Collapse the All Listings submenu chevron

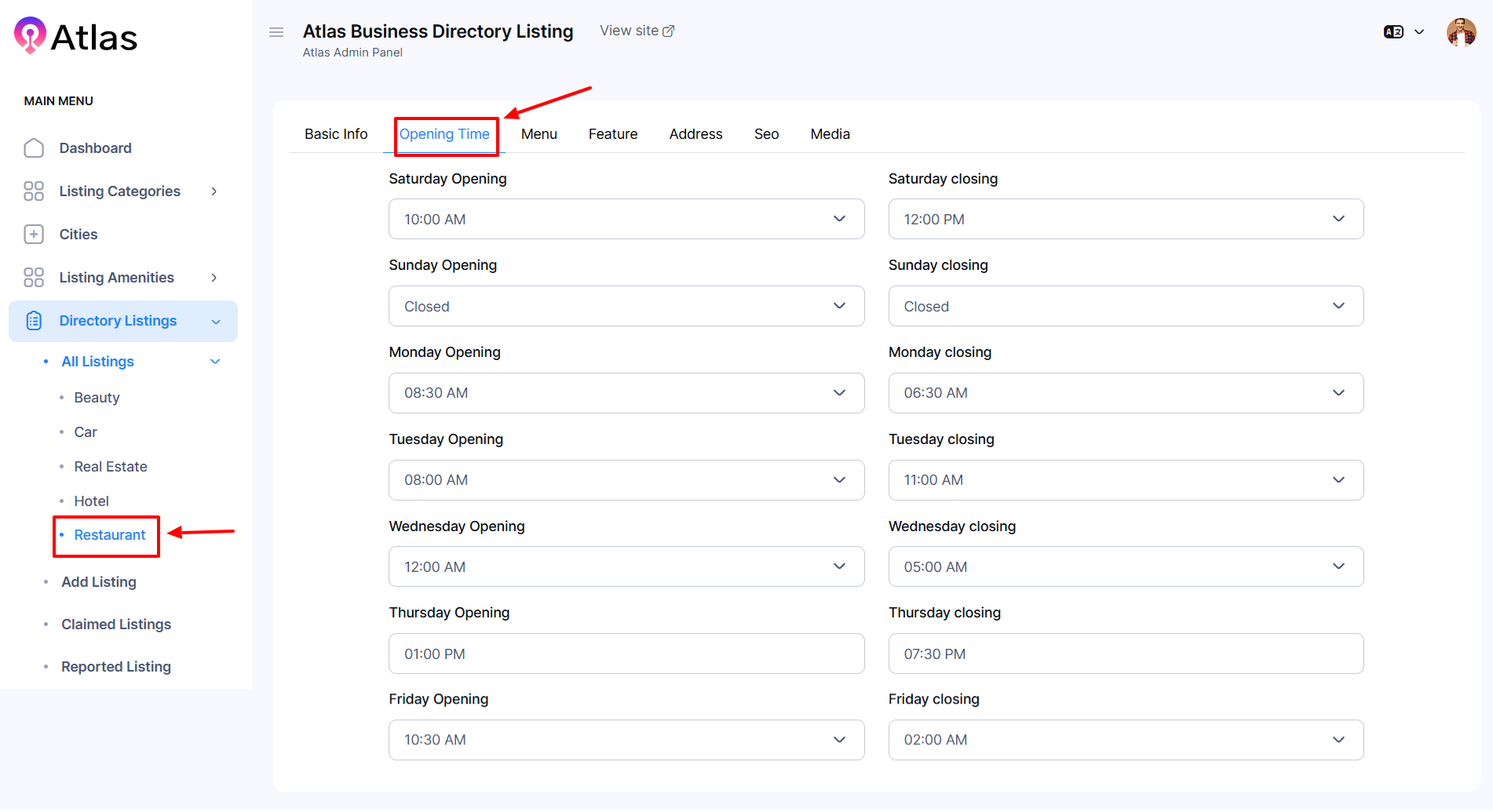tap(215, 362)
